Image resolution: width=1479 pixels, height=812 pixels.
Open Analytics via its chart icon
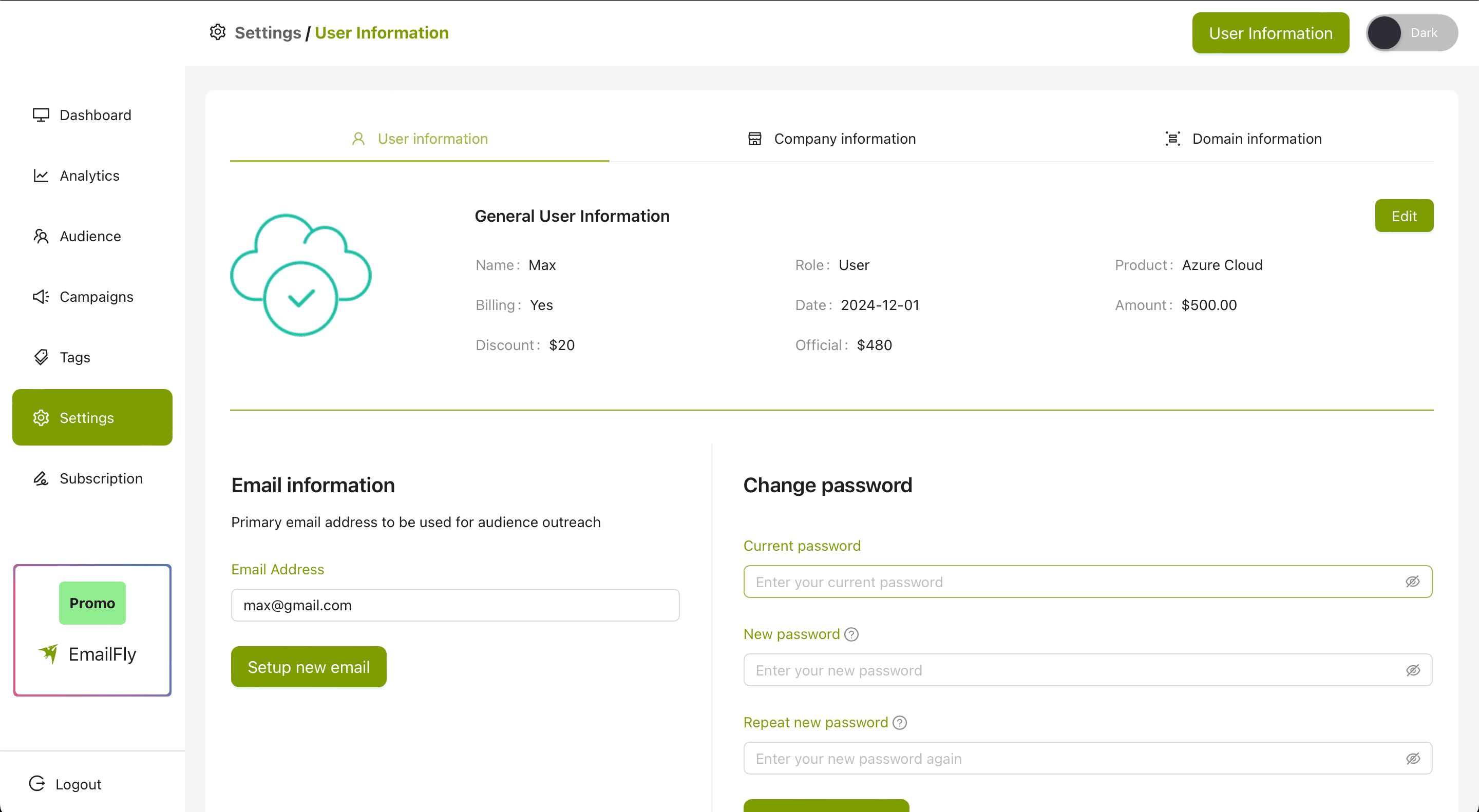point(41,176)
